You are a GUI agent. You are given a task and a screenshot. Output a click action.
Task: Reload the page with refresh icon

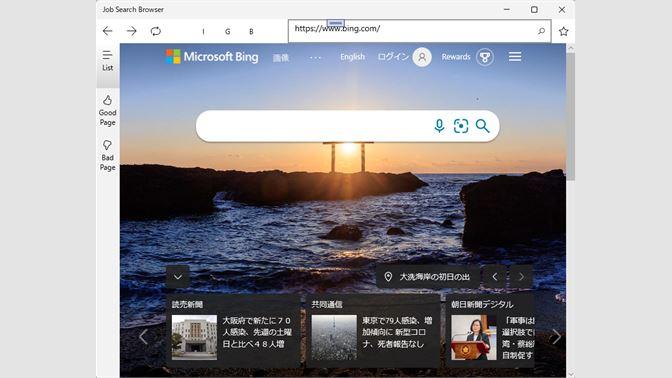coord(156,31)
